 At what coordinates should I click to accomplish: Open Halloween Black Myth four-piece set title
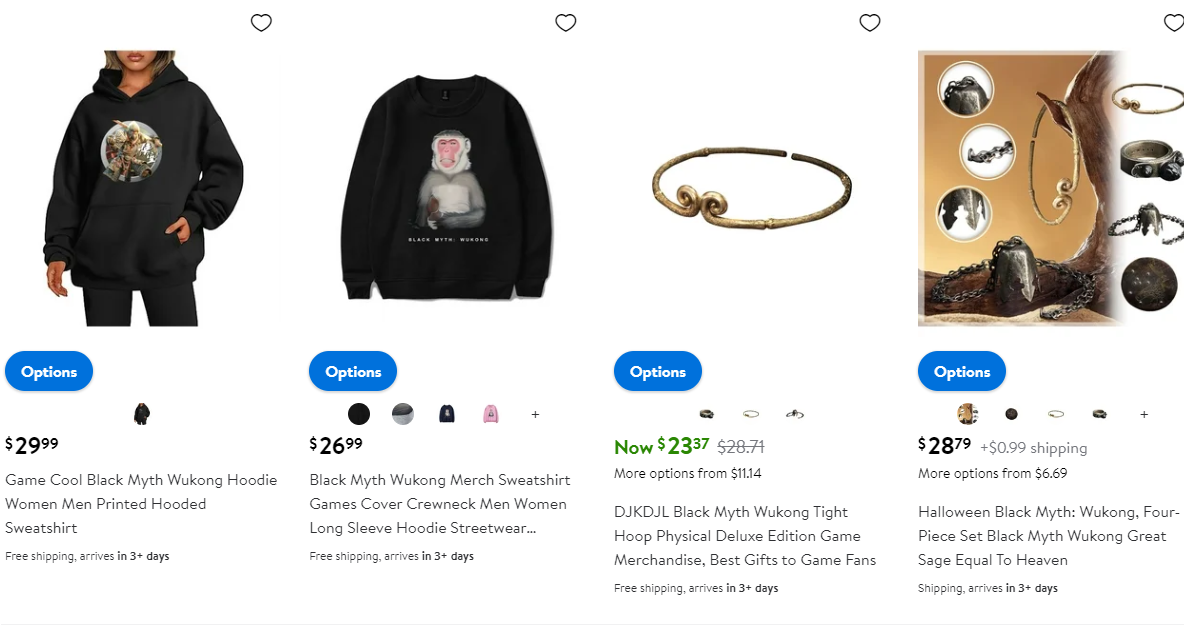[1048, 536]
